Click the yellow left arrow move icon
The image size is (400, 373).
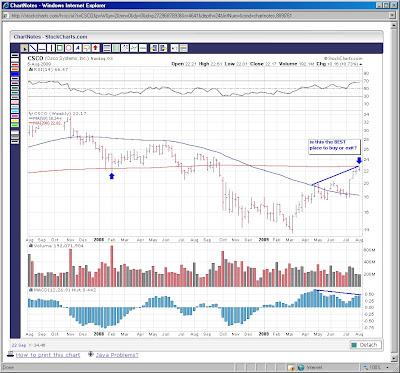154,48
